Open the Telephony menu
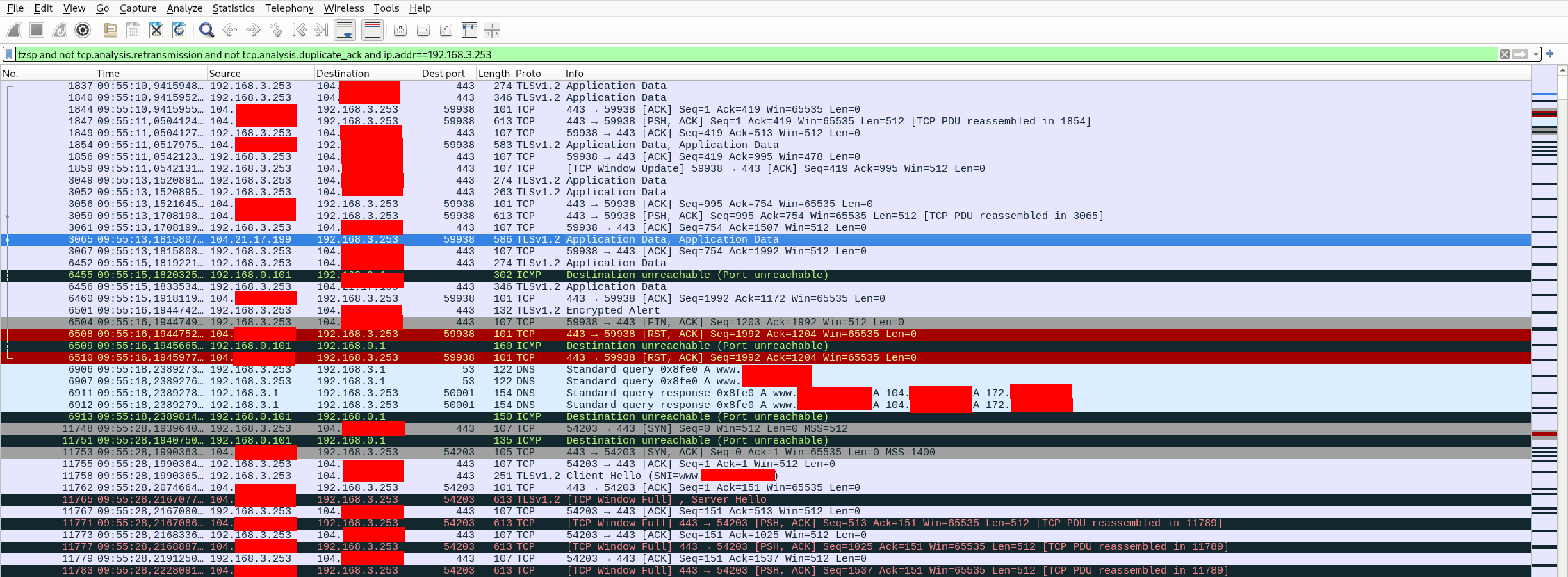The height and width of the screenshot is (577, 1568). (289, 8)
